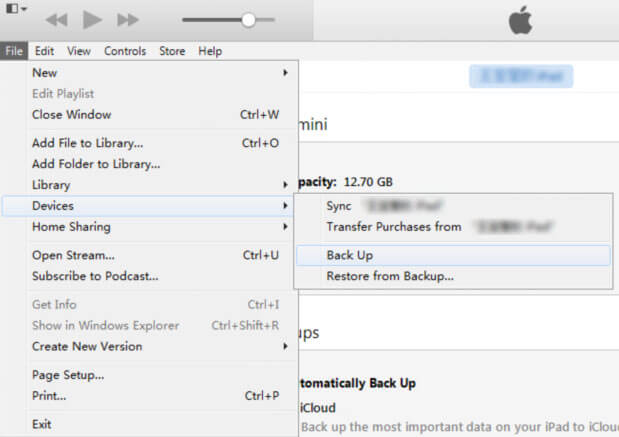Click the Automatically Back Up heading
The height and width of the screenshot is (437, 619).
point(357,383)
